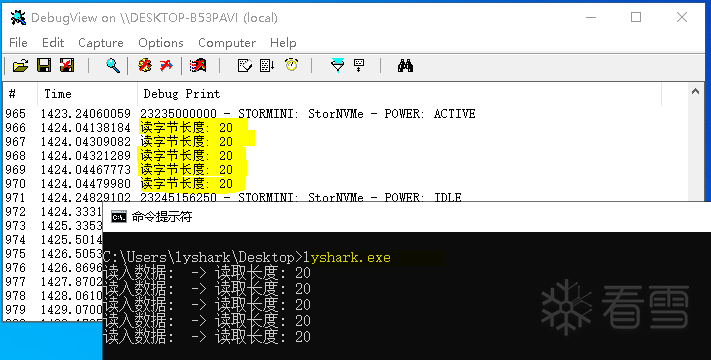
Task: Click the Save As icon with red mark
Action: point(67,66)
